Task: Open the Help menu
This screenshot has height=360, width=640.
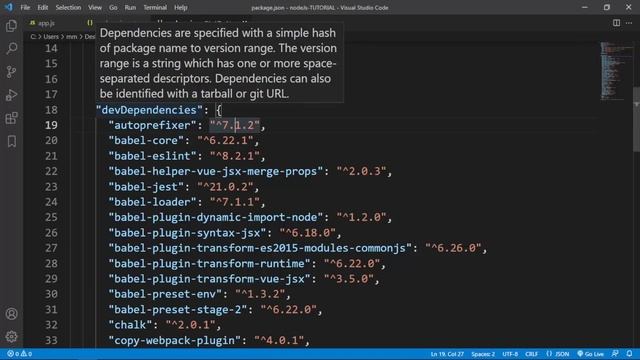Action: (181, 7)
